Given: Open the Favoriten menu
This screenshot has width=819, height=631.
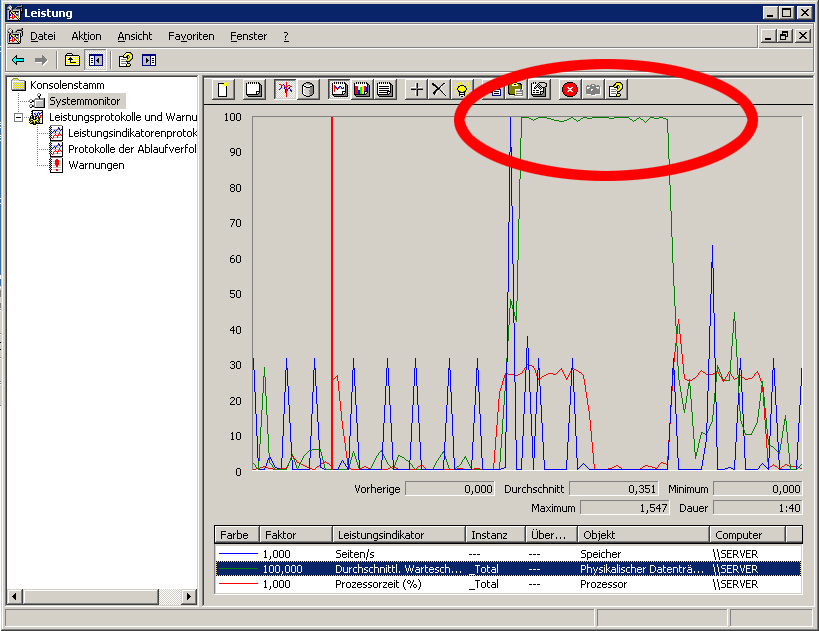Looking at the screenshot, I should click(191, 36).
